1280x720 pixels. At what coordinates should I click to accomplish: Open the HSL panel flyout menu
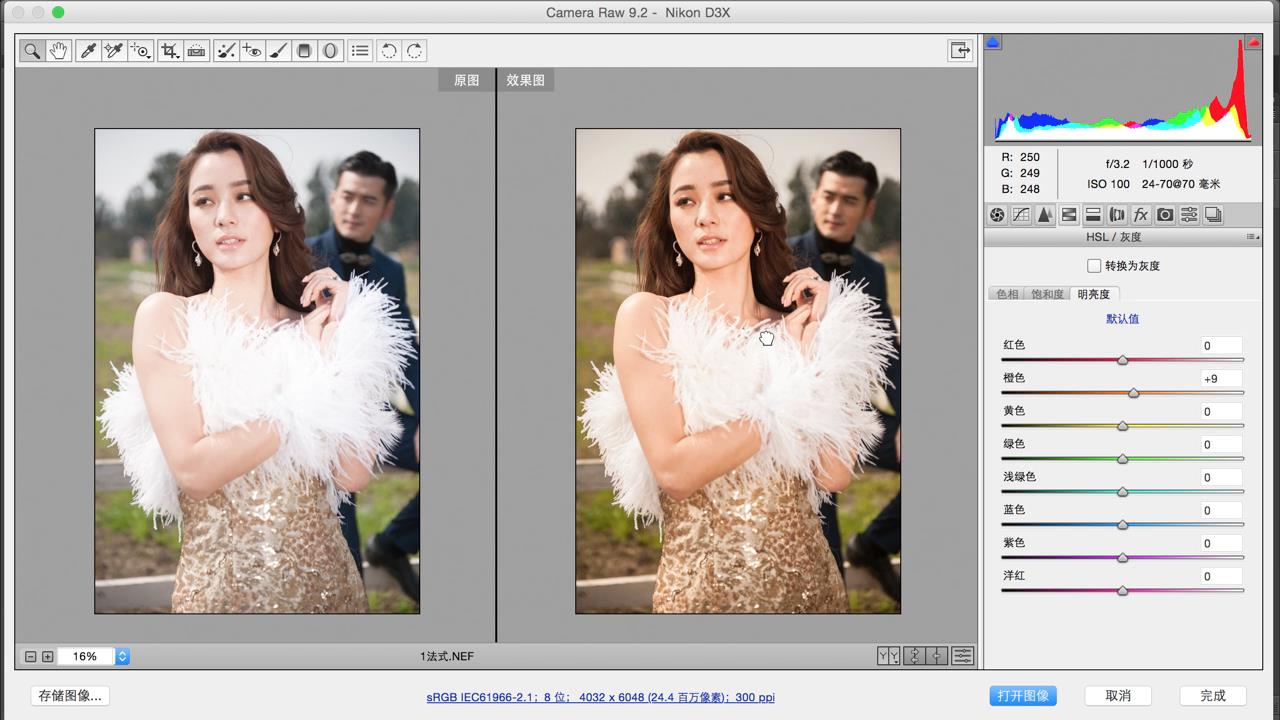[1252, 237]
